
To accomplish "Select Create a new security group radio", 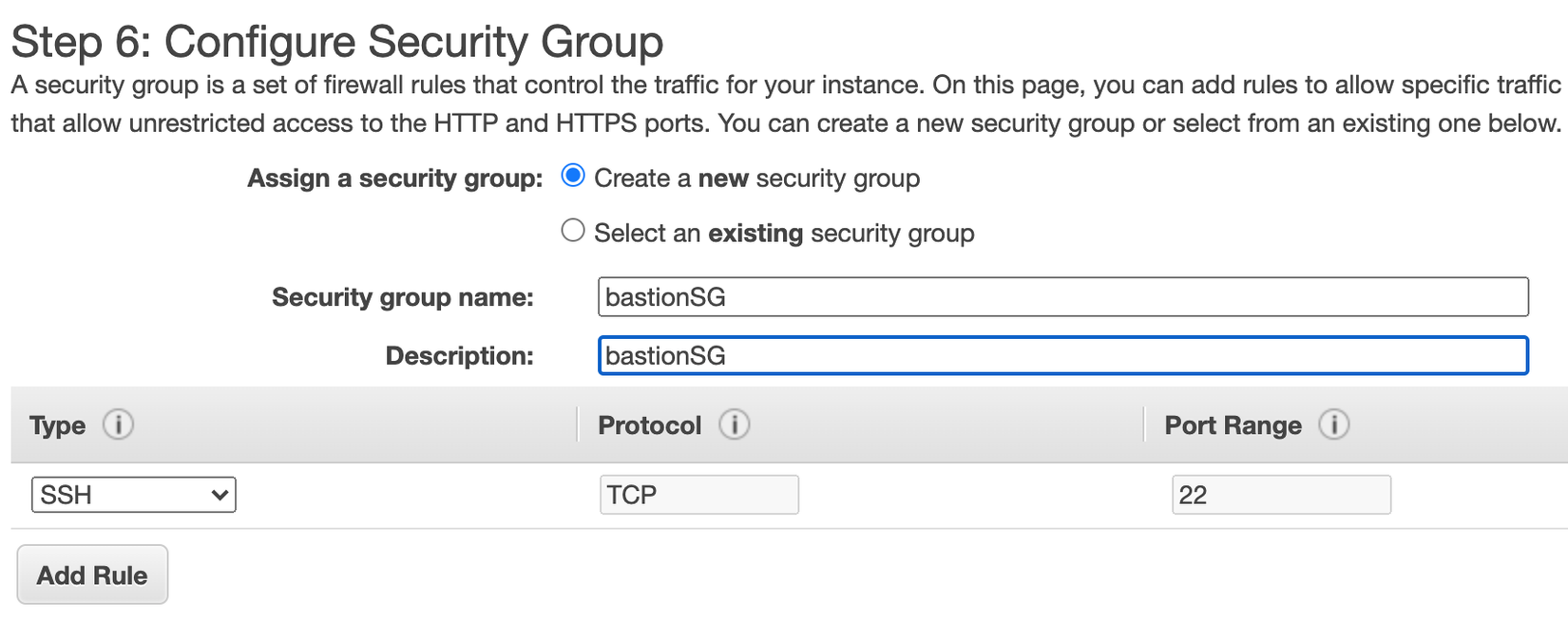I will (573, 177).
